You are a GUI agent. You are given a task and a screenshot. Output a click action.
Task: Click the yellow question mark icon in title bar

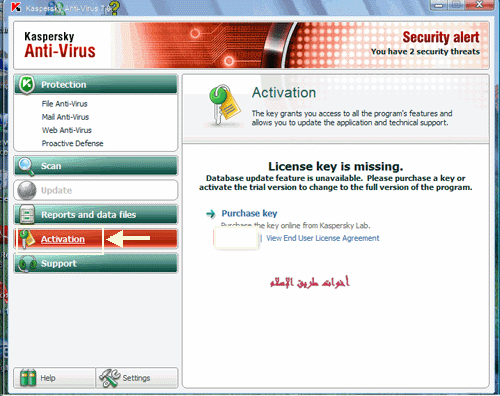[x=114, y=8]
